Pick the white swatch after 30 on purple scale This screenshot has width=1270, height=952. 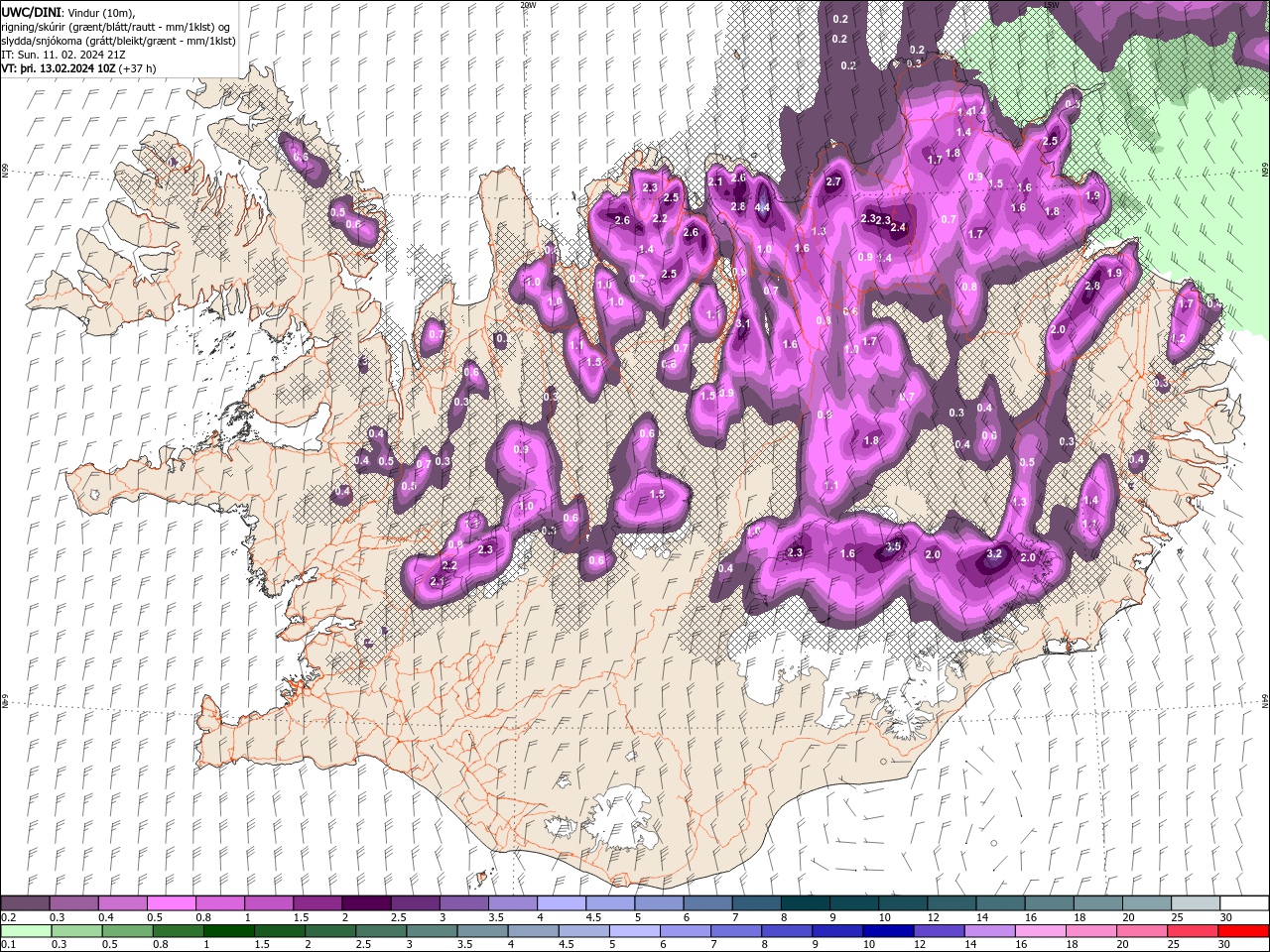coord(1243,903)
